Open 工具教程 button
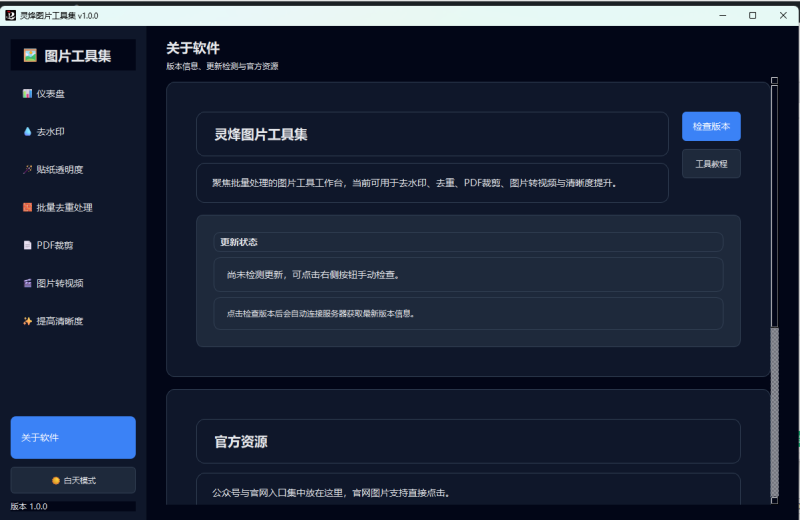The image size is (800, 520). tap(711, 164)
